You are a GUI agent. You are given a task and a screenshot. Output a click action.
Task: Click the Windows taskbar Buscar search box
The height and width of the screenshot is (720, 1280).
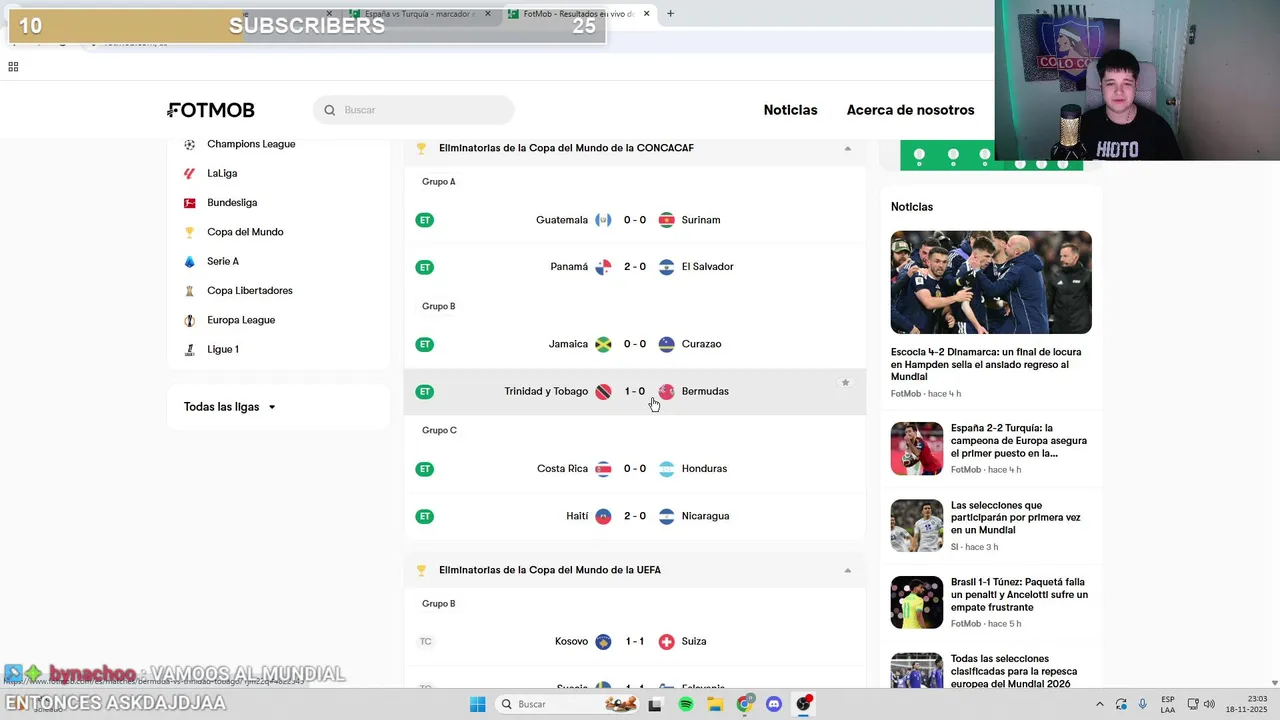[568, 704]
